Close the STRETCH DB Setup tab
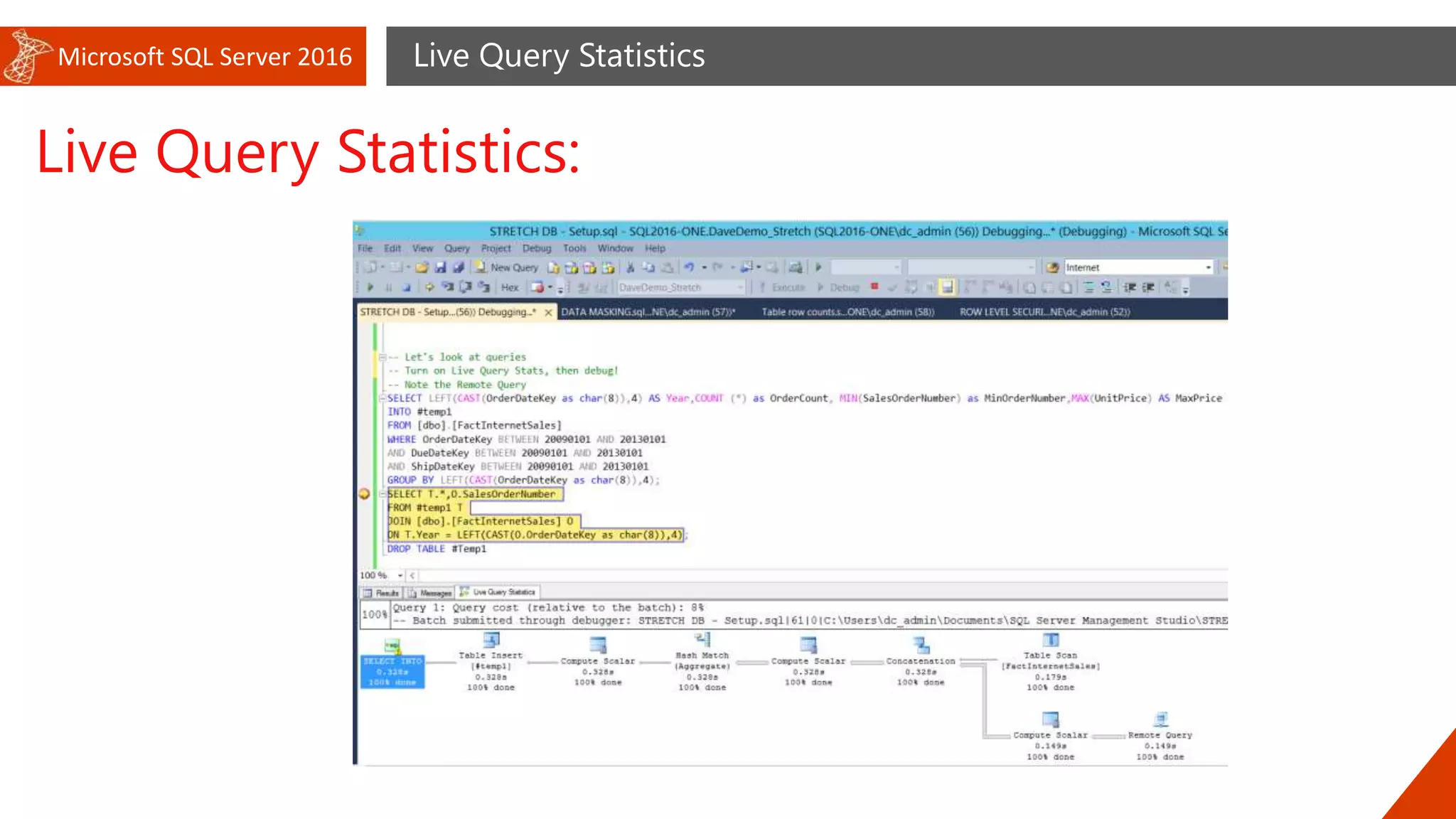The image size is (1456, 819). (548, 312)
